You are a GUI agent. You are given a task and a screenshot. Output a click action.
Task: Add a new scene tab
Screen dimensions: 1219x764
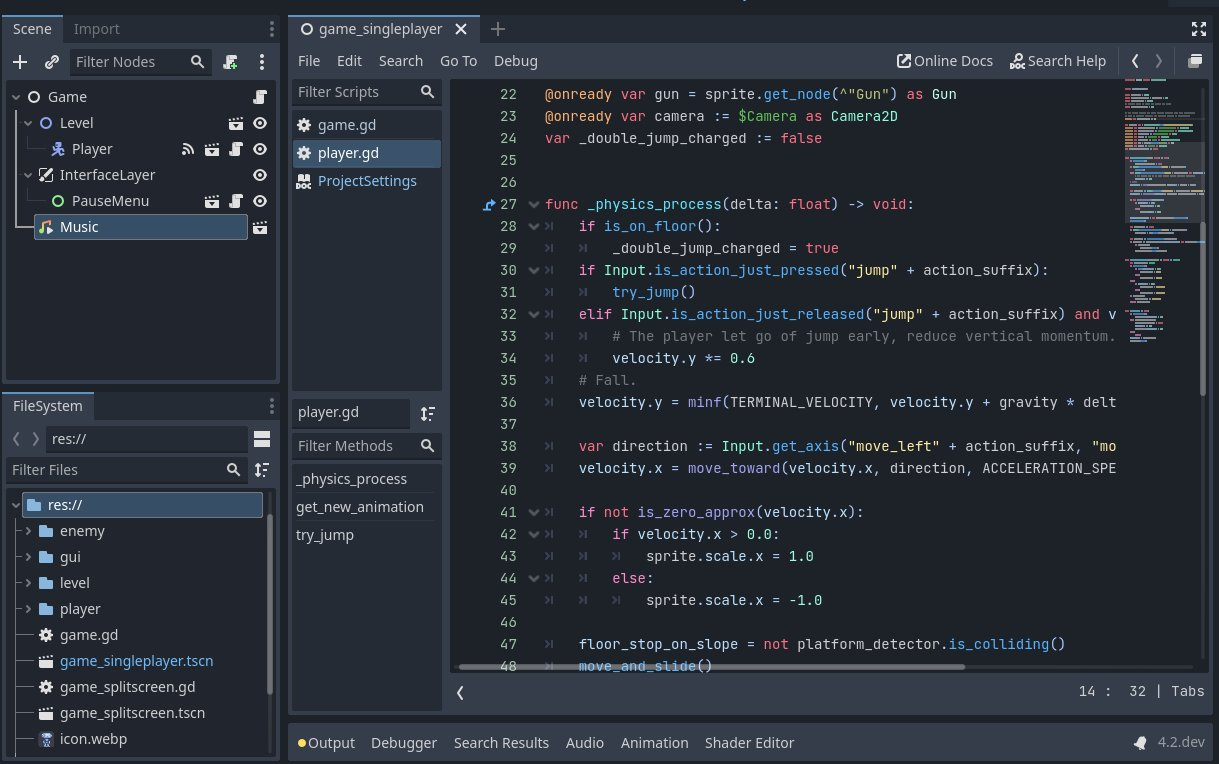[498, 29]
